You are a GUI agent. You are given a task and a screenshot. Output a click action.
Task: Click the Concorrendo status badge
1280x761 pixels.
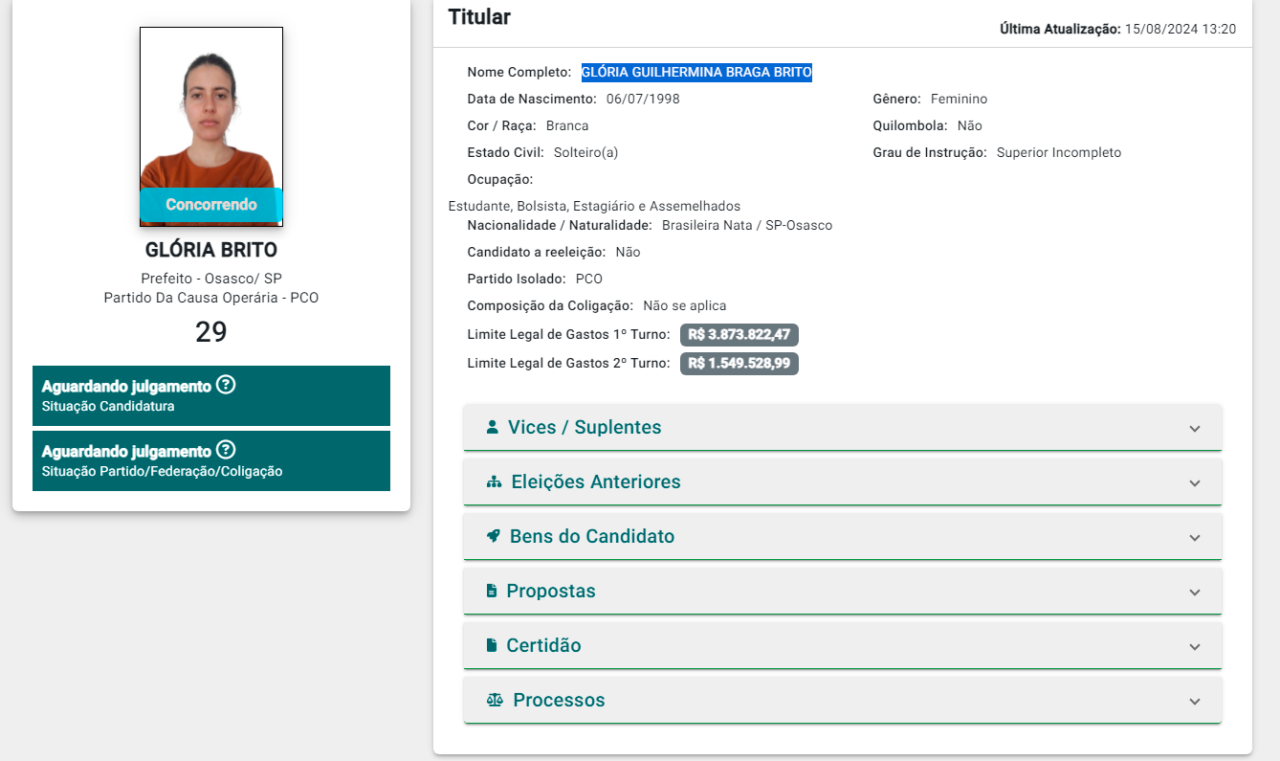(211, 205)
